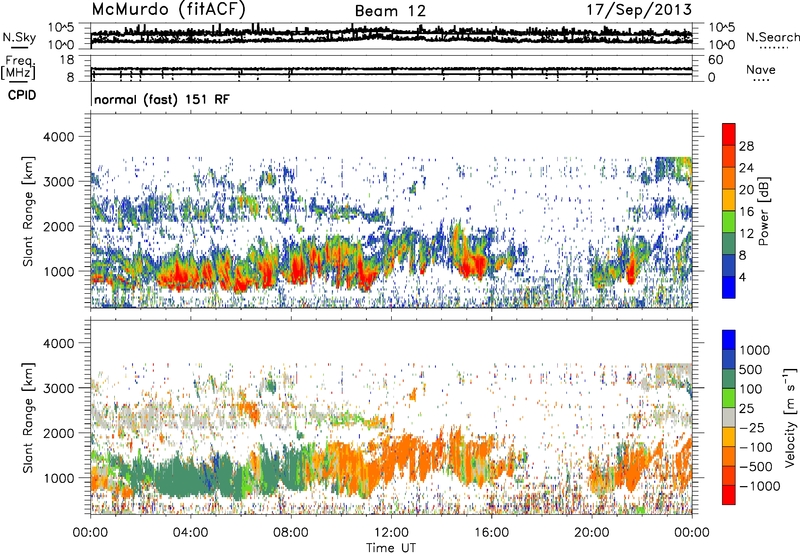This screenshot has height=554, width=800.
Task: Click the power panel 'Slant Range [km]' label
Action: pos(28,211)
